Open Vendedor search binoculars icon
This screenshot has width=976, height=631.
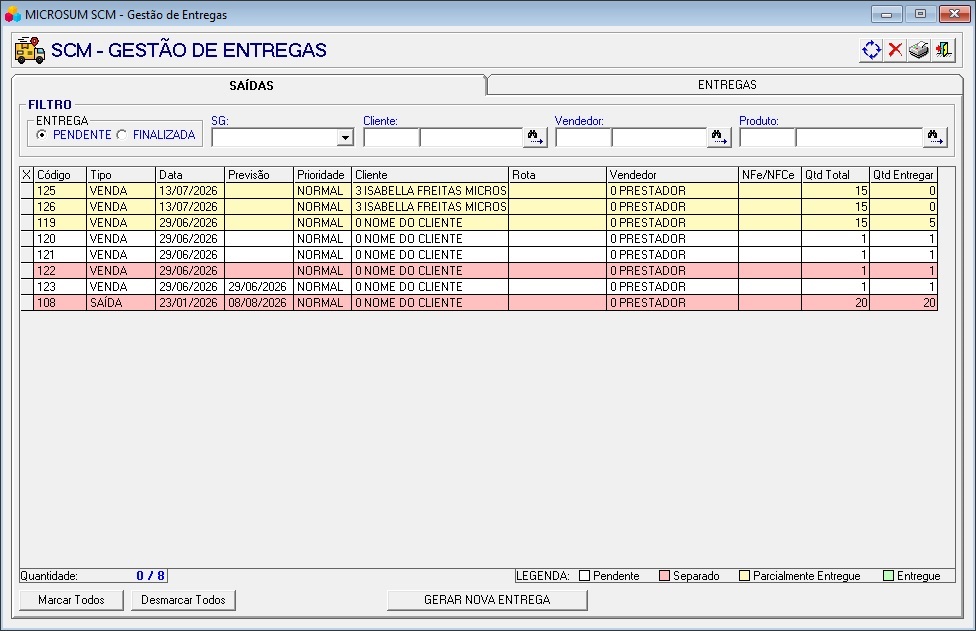coord(719,137)
